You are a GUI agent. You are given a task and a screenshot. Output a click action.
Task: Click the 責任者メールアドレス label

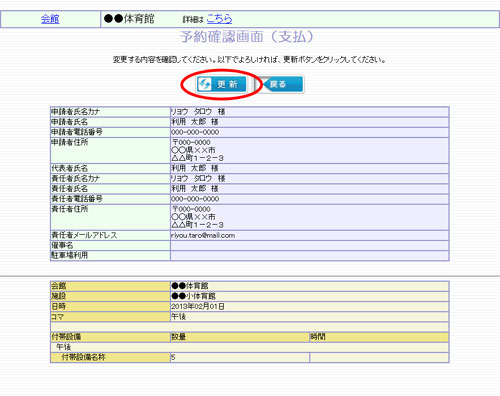pyautogui.click(x=84, y=235)
